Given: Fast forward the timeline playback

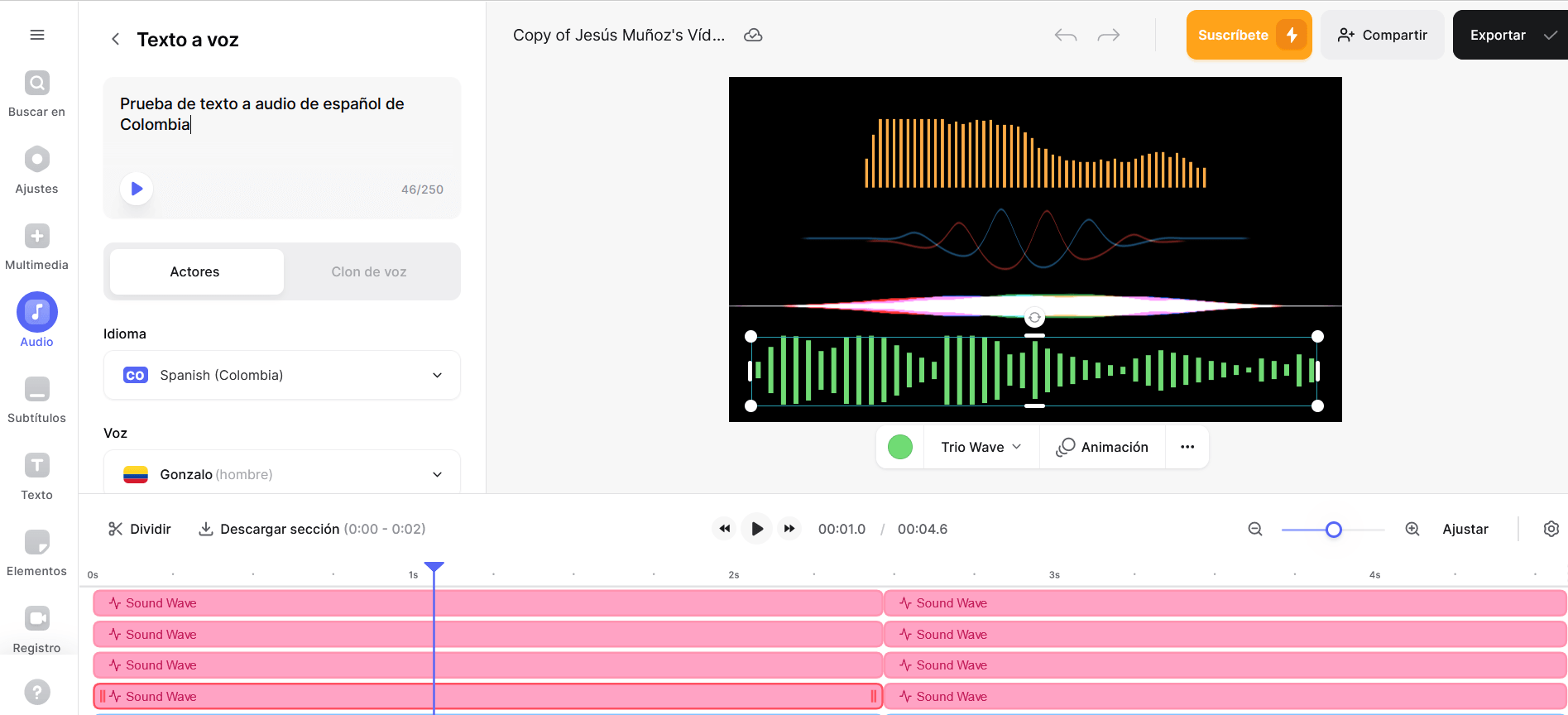Looking at the screenshot, I should pyautogui.click(x=789, y=529).
